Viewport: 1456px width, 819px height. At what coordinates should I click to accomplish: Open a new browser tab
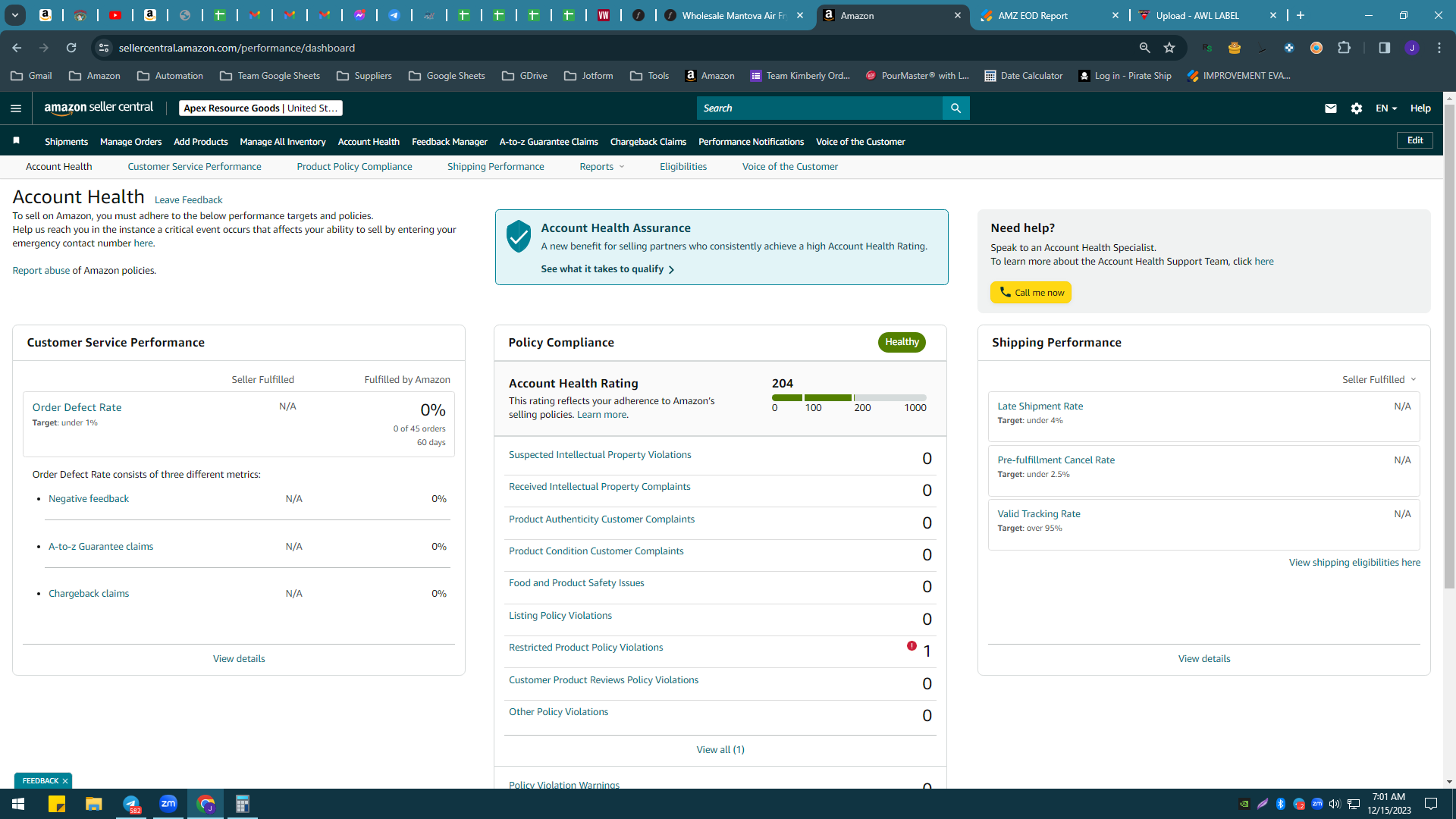1301,15
